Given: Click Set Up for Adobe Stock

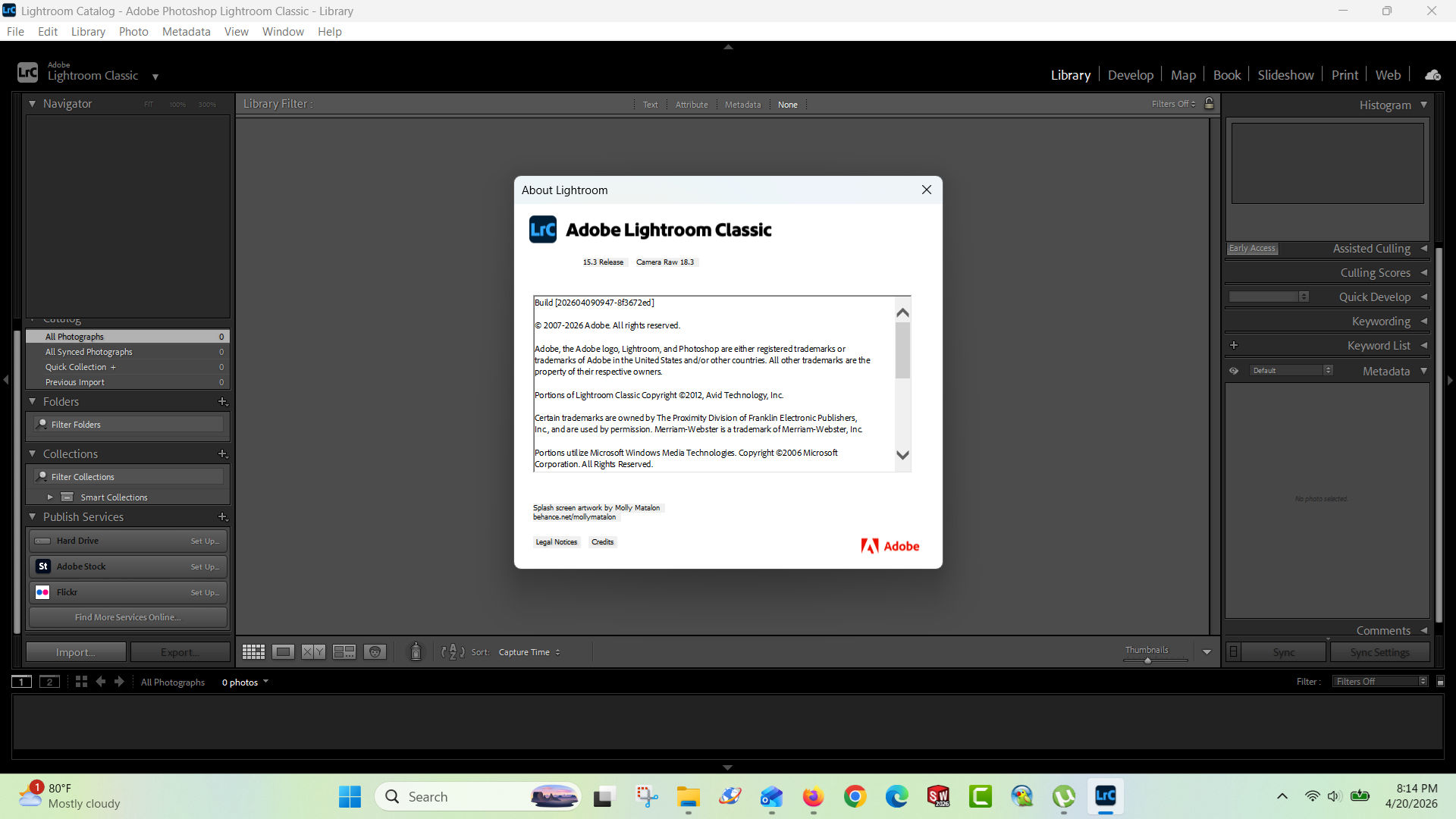Looking at the screenshot, I should tap(205, 566).
